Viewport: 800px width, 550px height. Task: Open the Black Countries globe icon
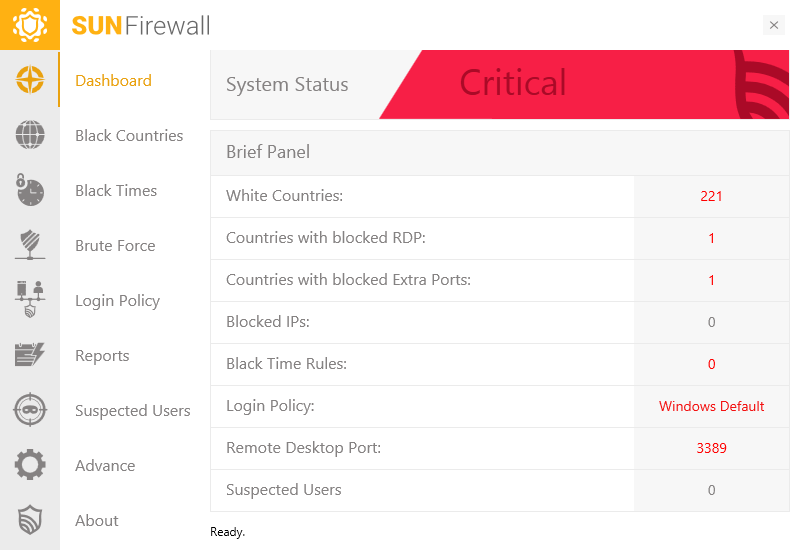pos(30,135)
